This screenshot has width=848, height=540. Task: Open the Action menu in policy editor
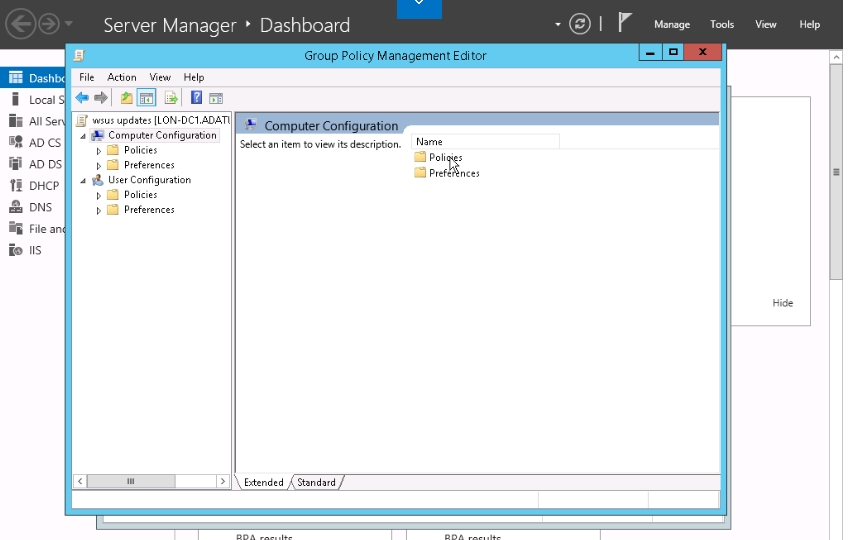[122, 77]
